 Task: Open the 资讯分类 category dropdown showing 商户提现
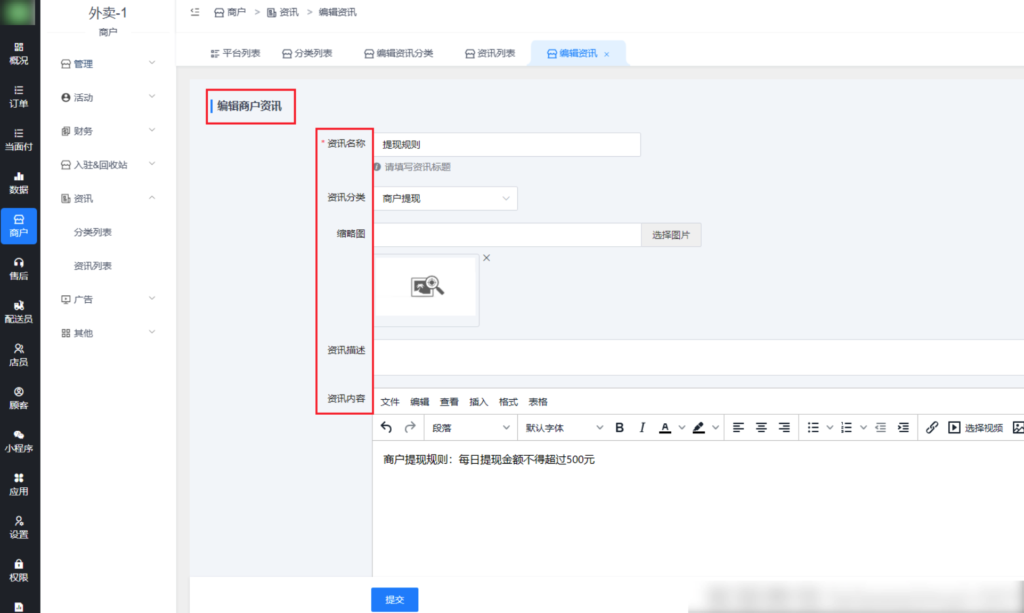[x=445, y=198]
